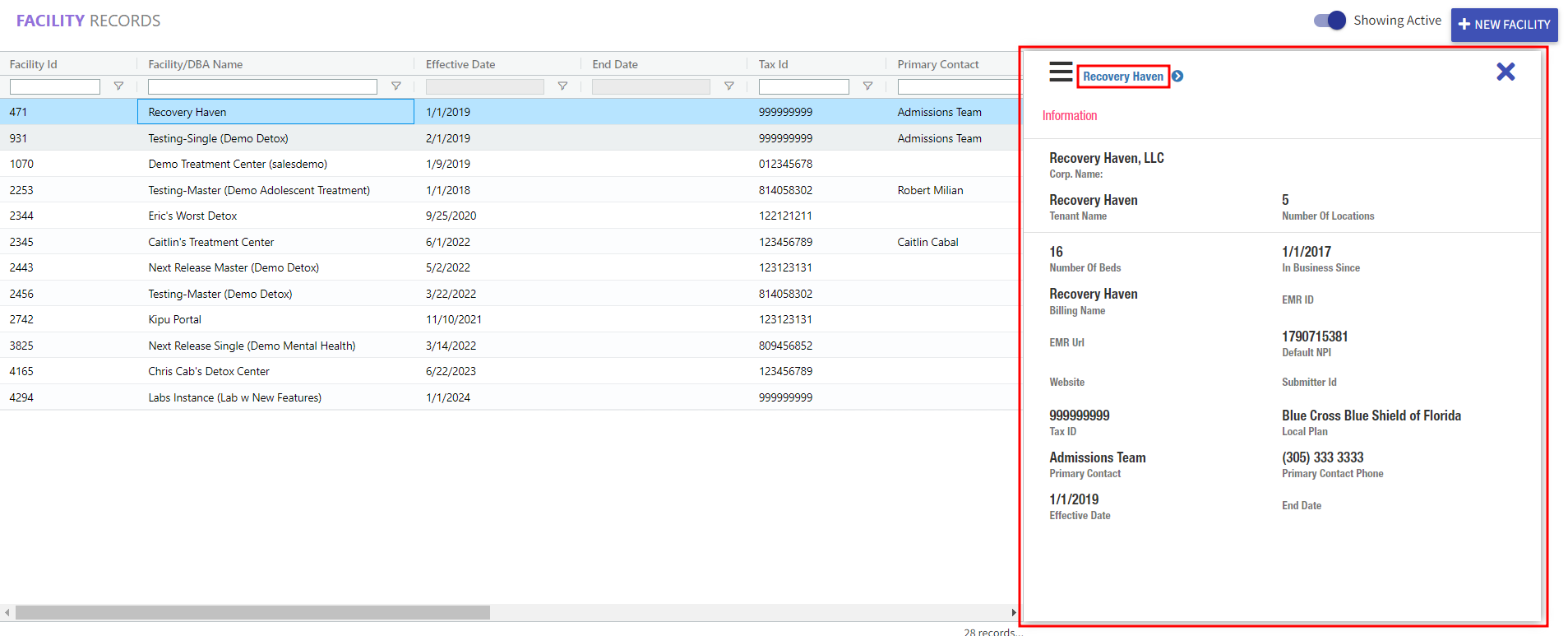Viewport: 1568px width, 636px height.
Task: Close the facility details panel
Action: point(1506,72)
